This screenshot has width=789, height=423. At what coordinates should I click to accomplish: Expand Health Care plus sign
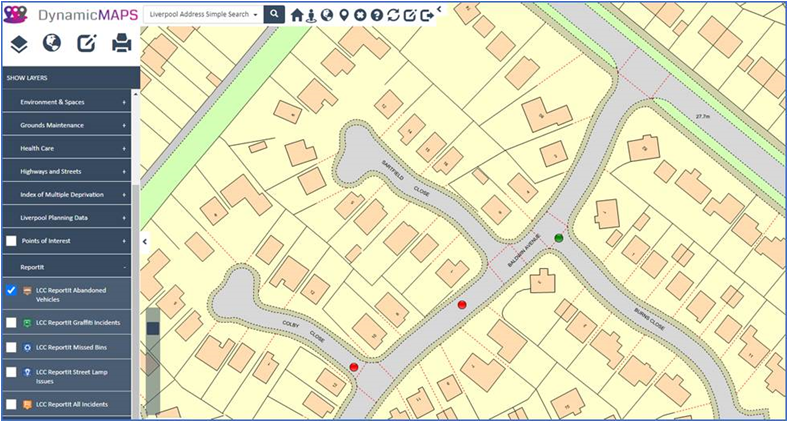coord(124,148)
